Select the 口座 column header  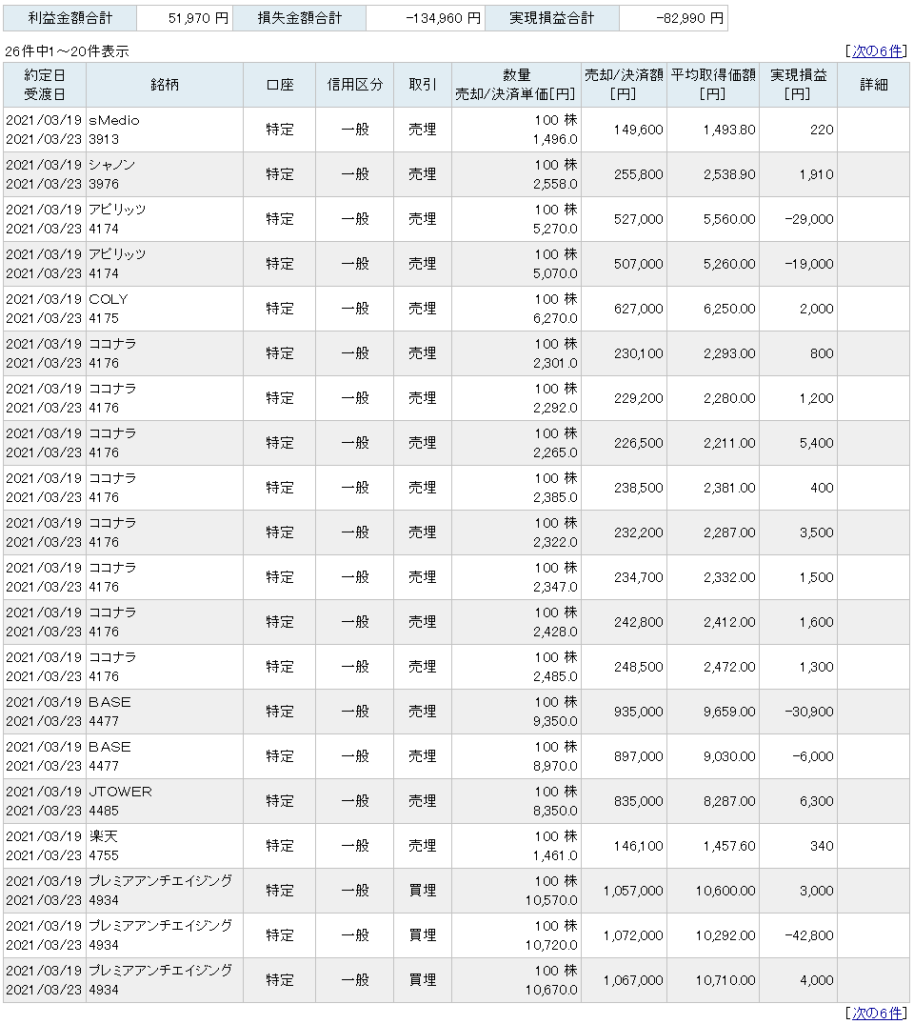tap(279, 85)
